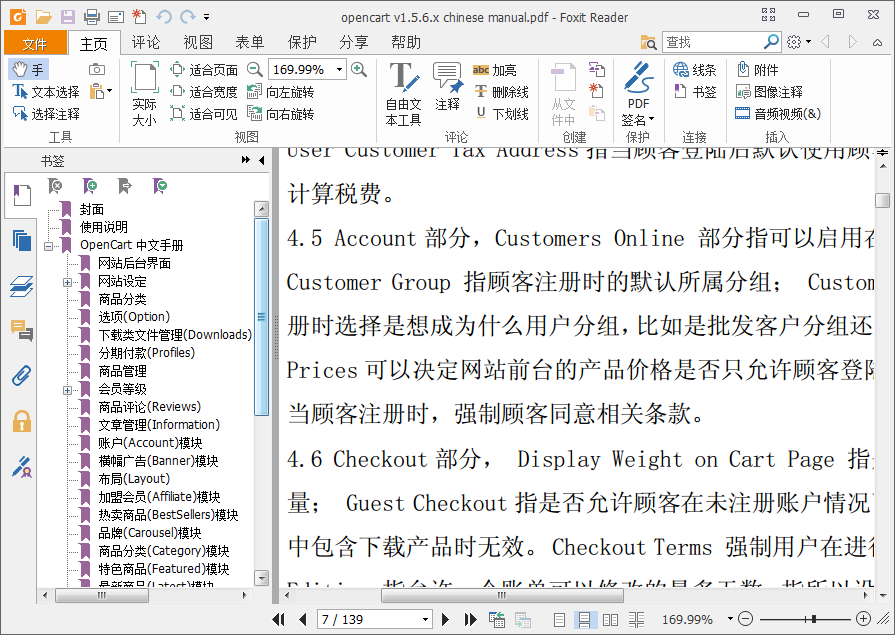Viewport: 895px width, 635px height.
Task: Activate the 选择注释 annotation select tool
Action: point(46,114)
